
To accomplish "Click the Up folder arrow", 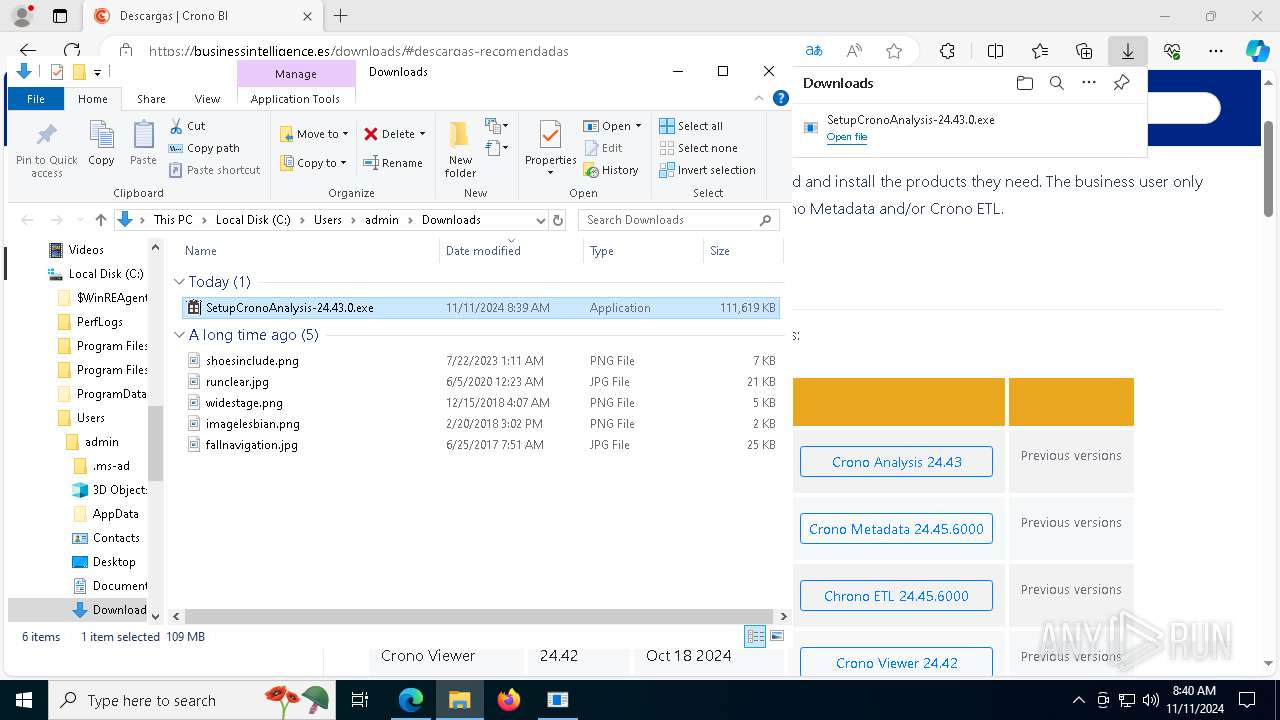I will (x=101, y=220).
